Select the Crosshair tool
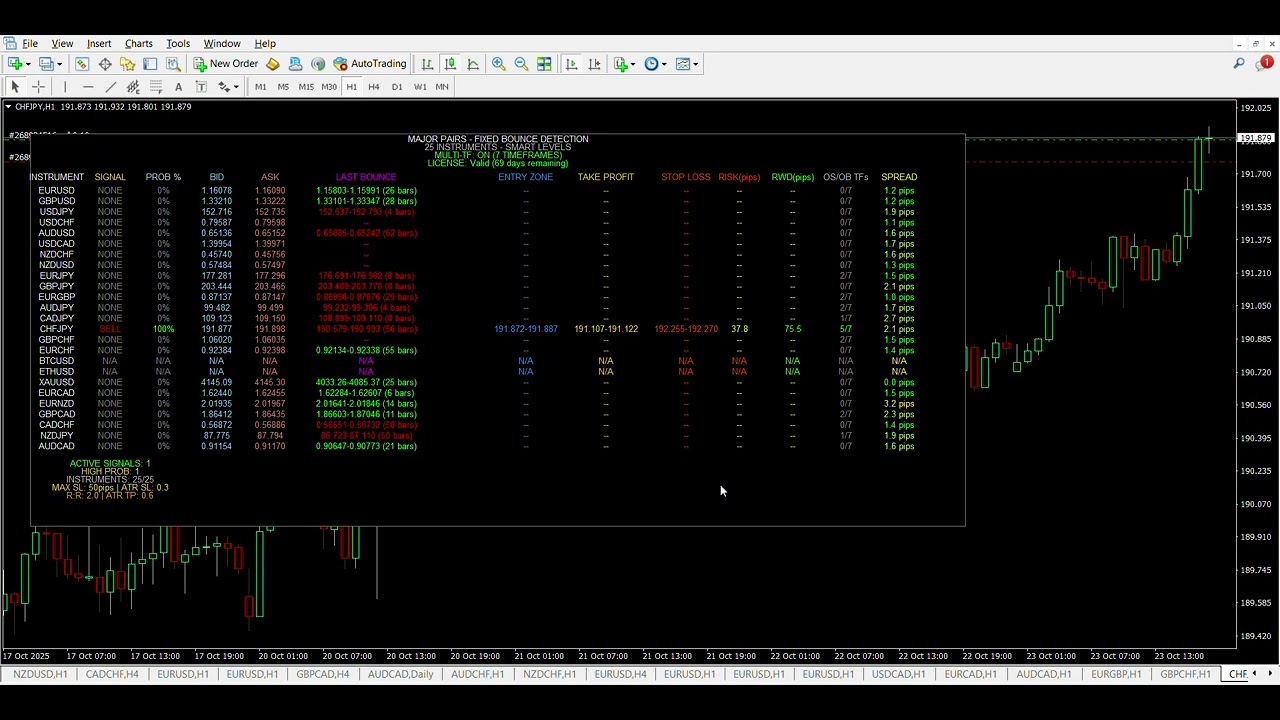The height and width of the screenshot is (720, 1280). point(39,87)
